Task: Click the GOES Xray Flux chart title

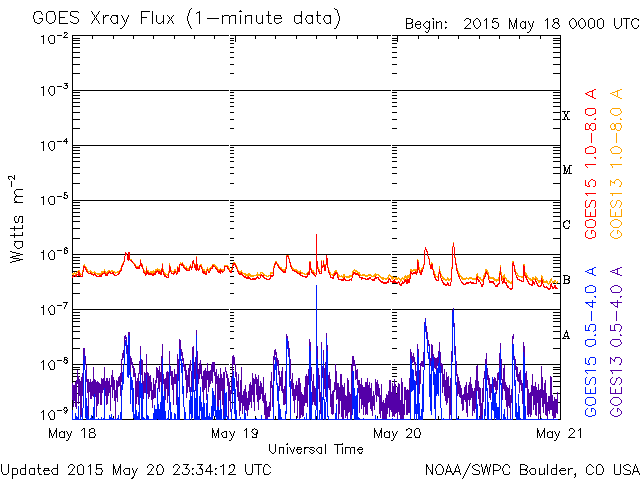Action: 187,18
